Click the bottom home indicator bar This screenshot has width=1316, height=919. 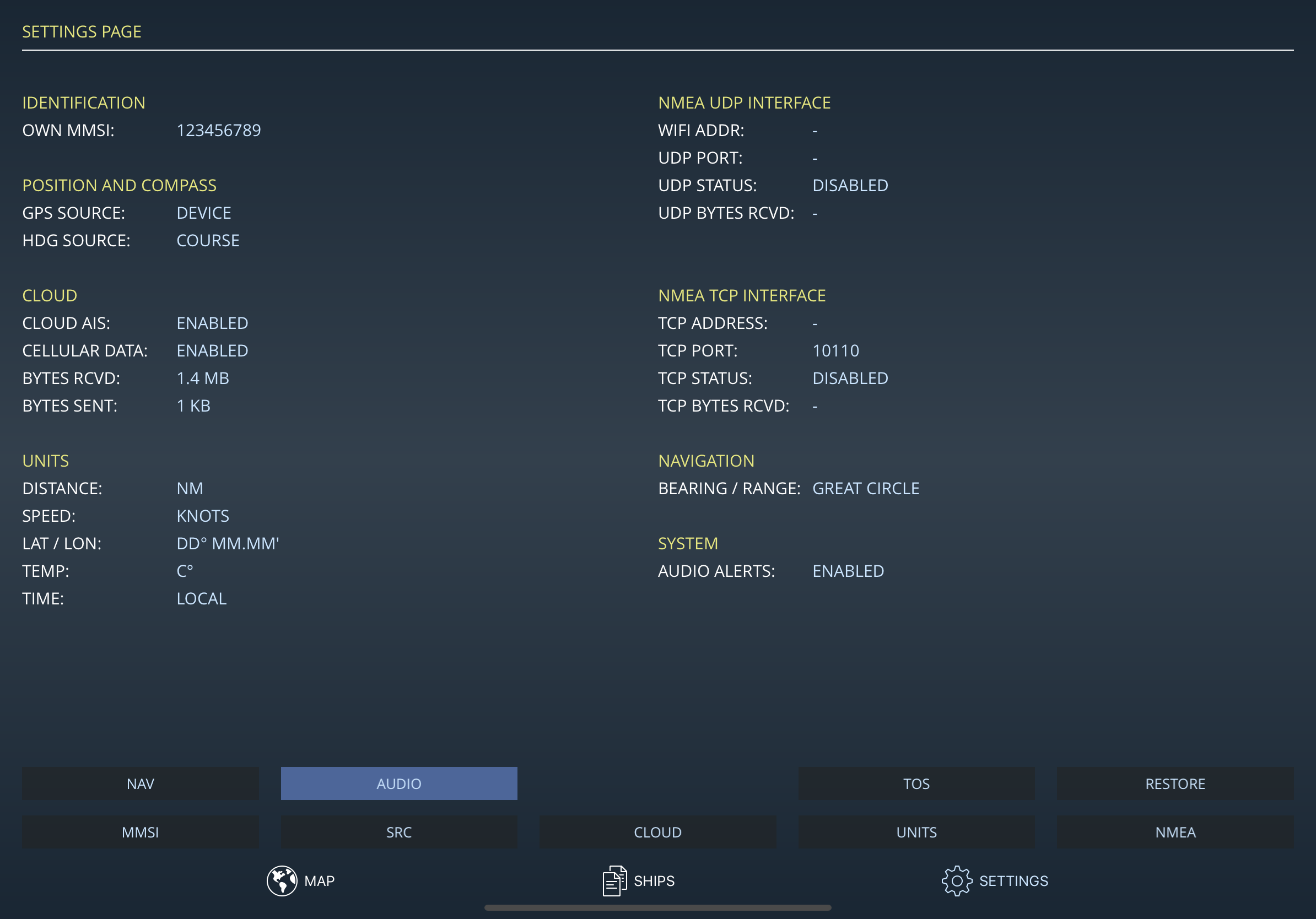(x=657, y=907)
